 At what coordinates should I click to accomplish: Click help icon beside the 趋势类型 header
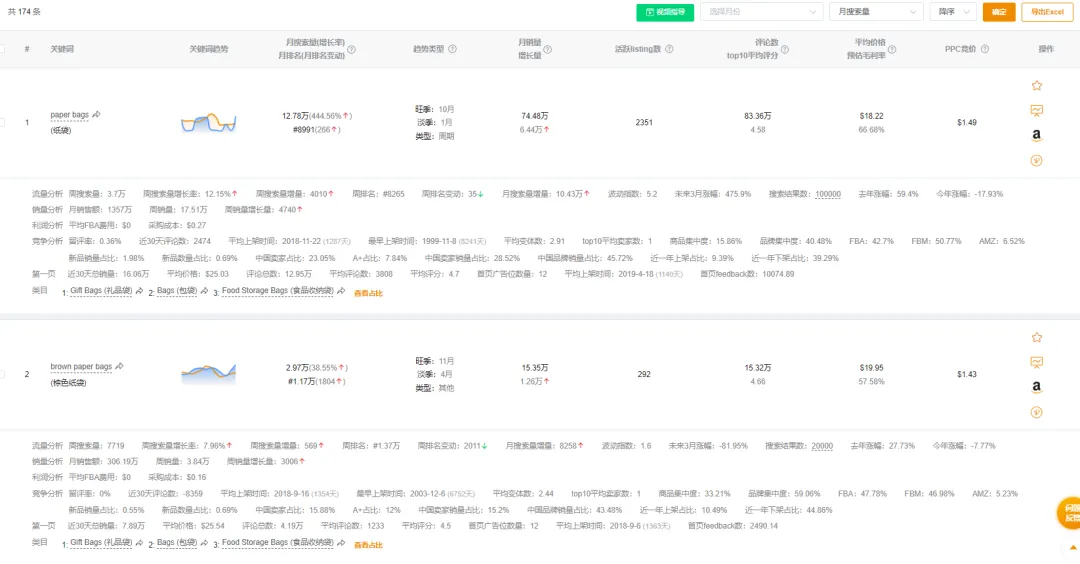(x=453, y=49)
